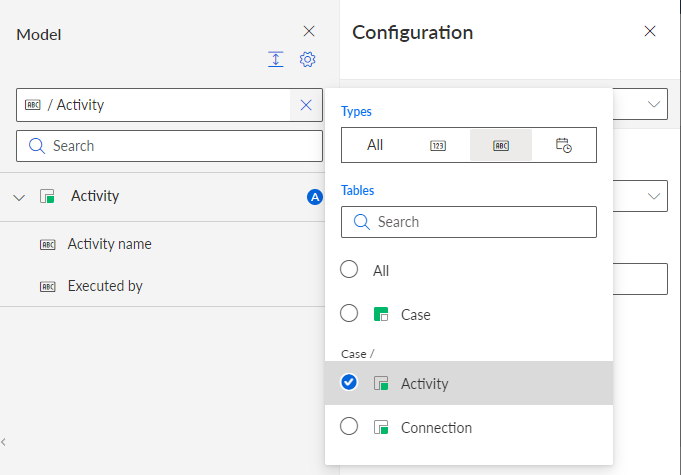
Task: Click the 'Model' panel title
Action: [39, 35]
